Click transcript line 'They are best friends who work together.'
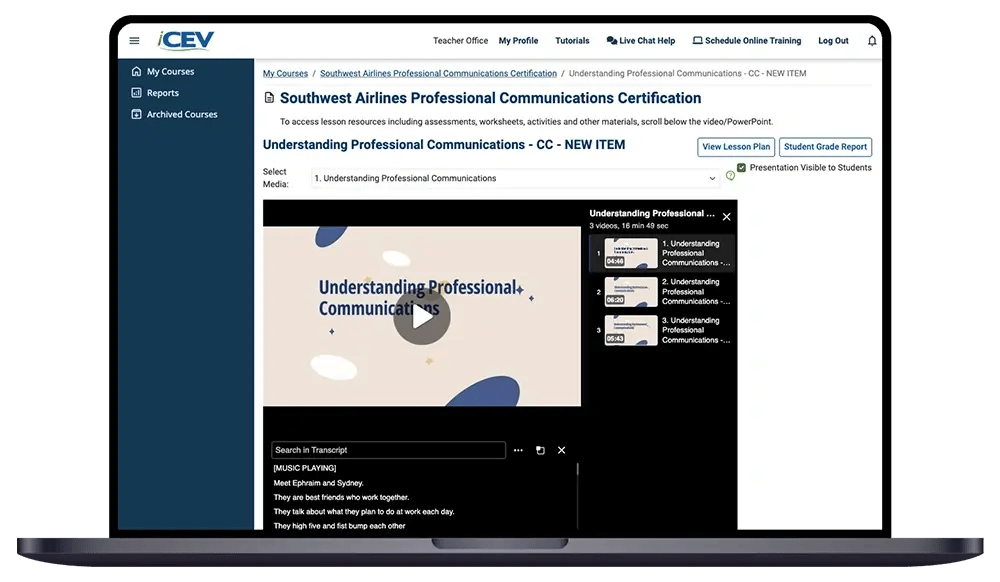 pyautogui.click(x=341, y=498)
